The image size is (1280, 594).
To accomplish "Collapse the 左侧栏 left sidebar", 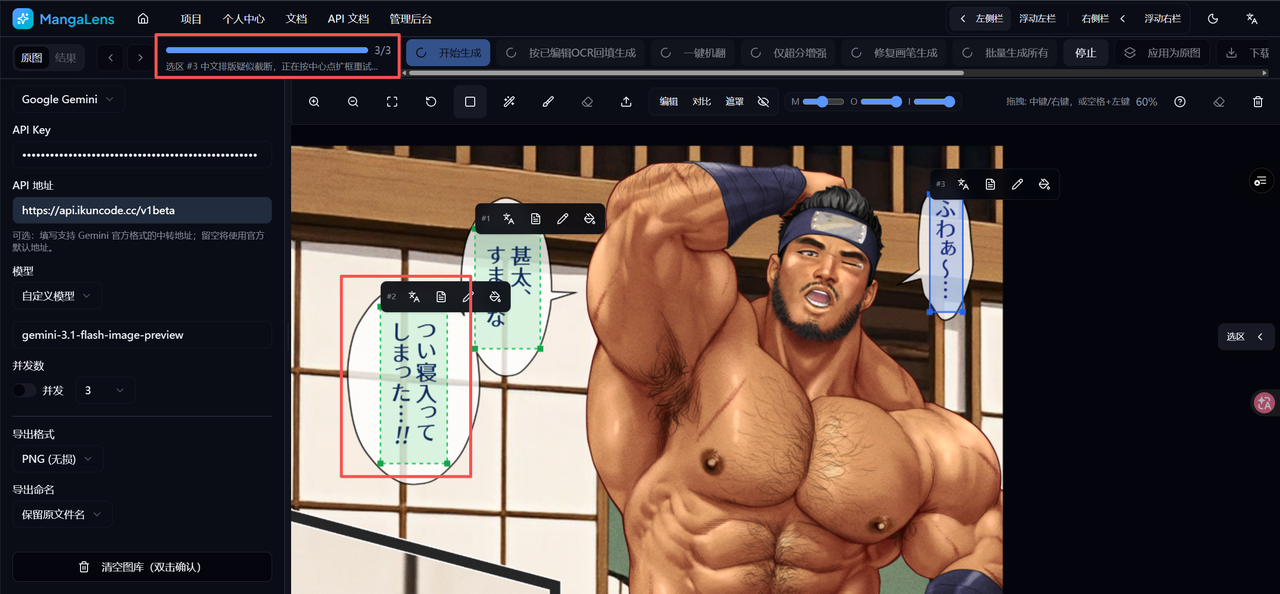I will [x=979, y=19].
